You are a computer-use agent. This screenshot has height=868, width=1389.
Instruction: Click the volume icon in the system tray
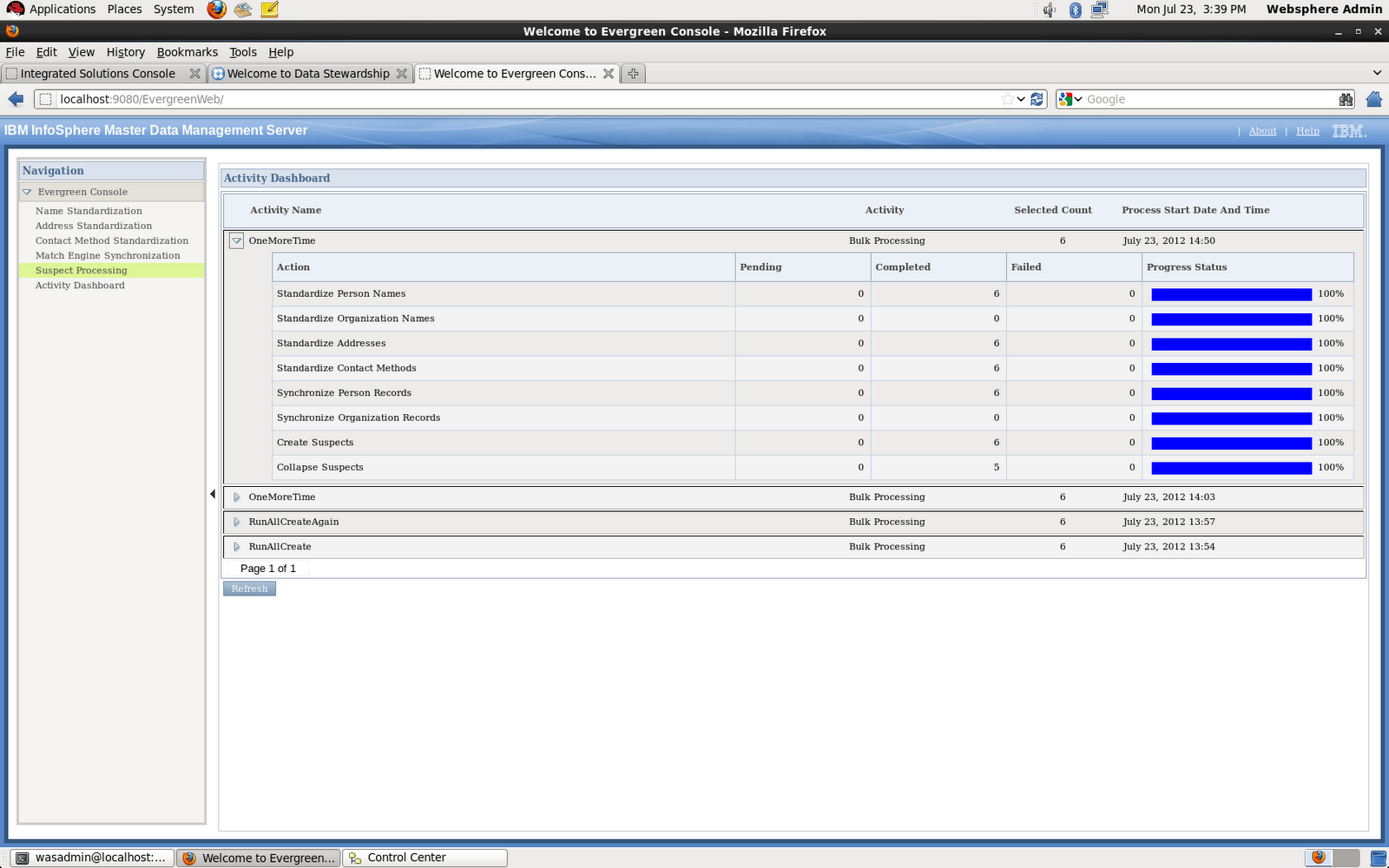tap(1049, 10)
